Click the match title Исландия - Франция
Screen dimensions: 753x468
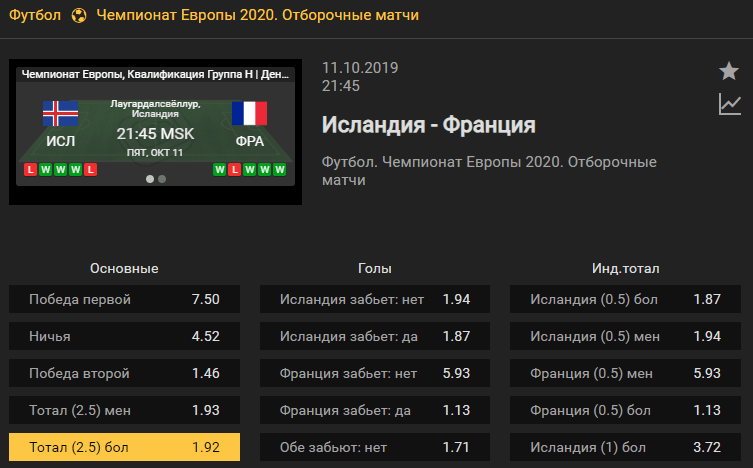tap(428, 125)
